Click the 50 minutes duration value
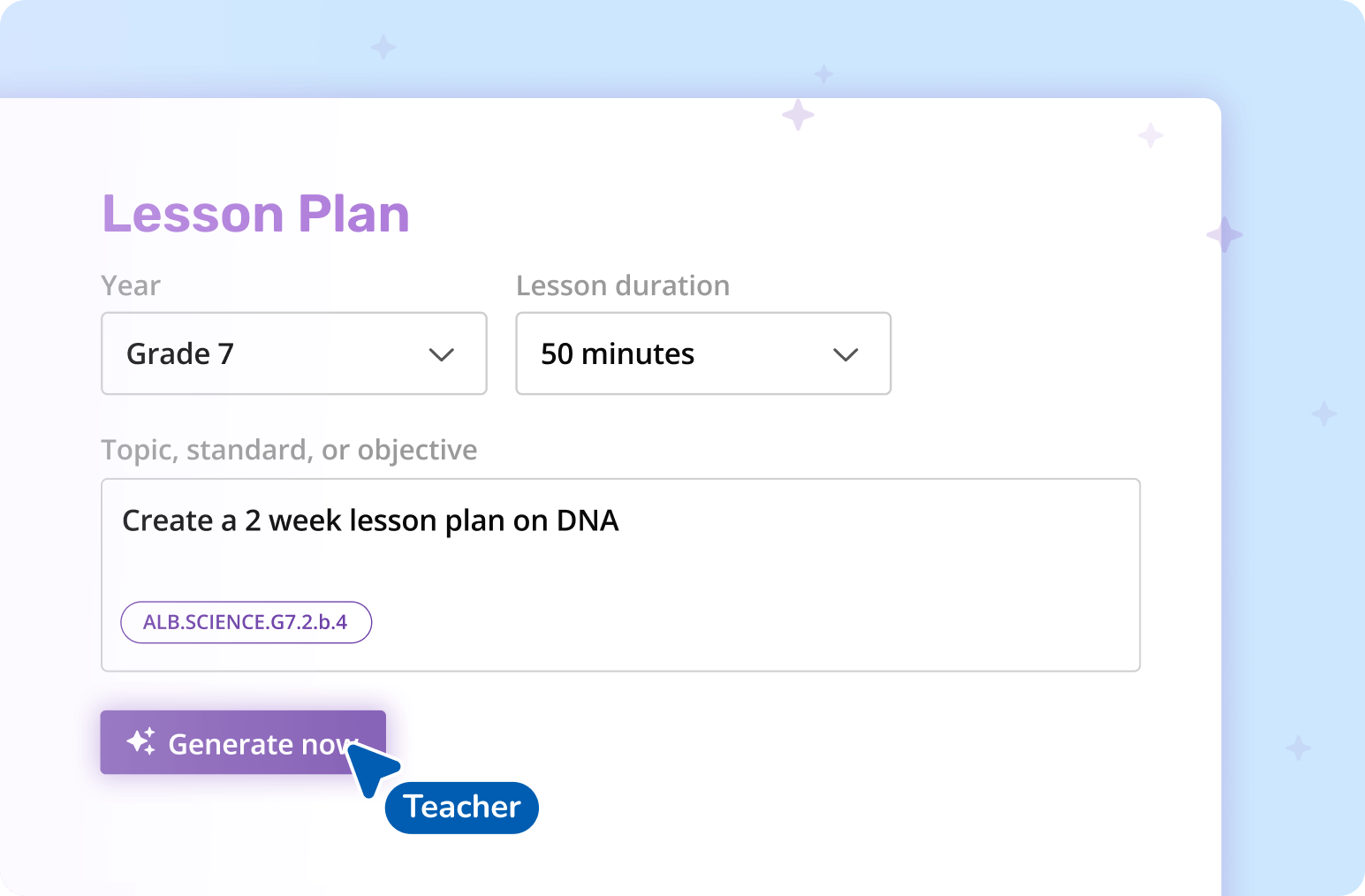 pos(618,353)
